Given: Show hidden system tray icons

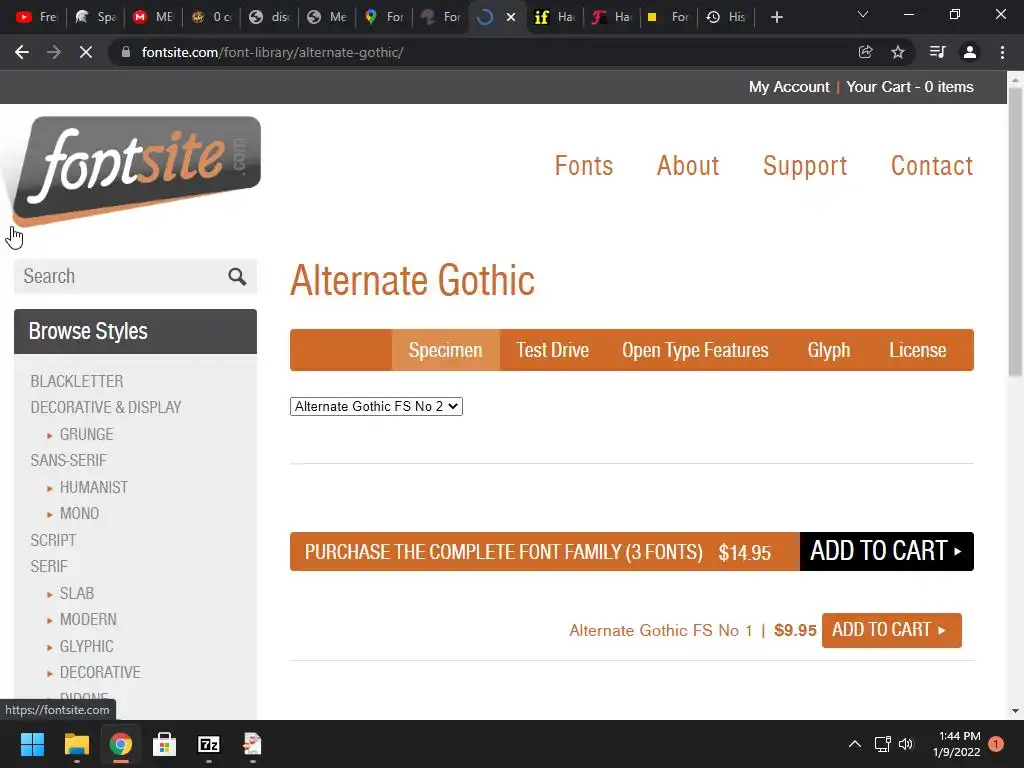Looking at the screenshot, I should click(x=854, y=744).
